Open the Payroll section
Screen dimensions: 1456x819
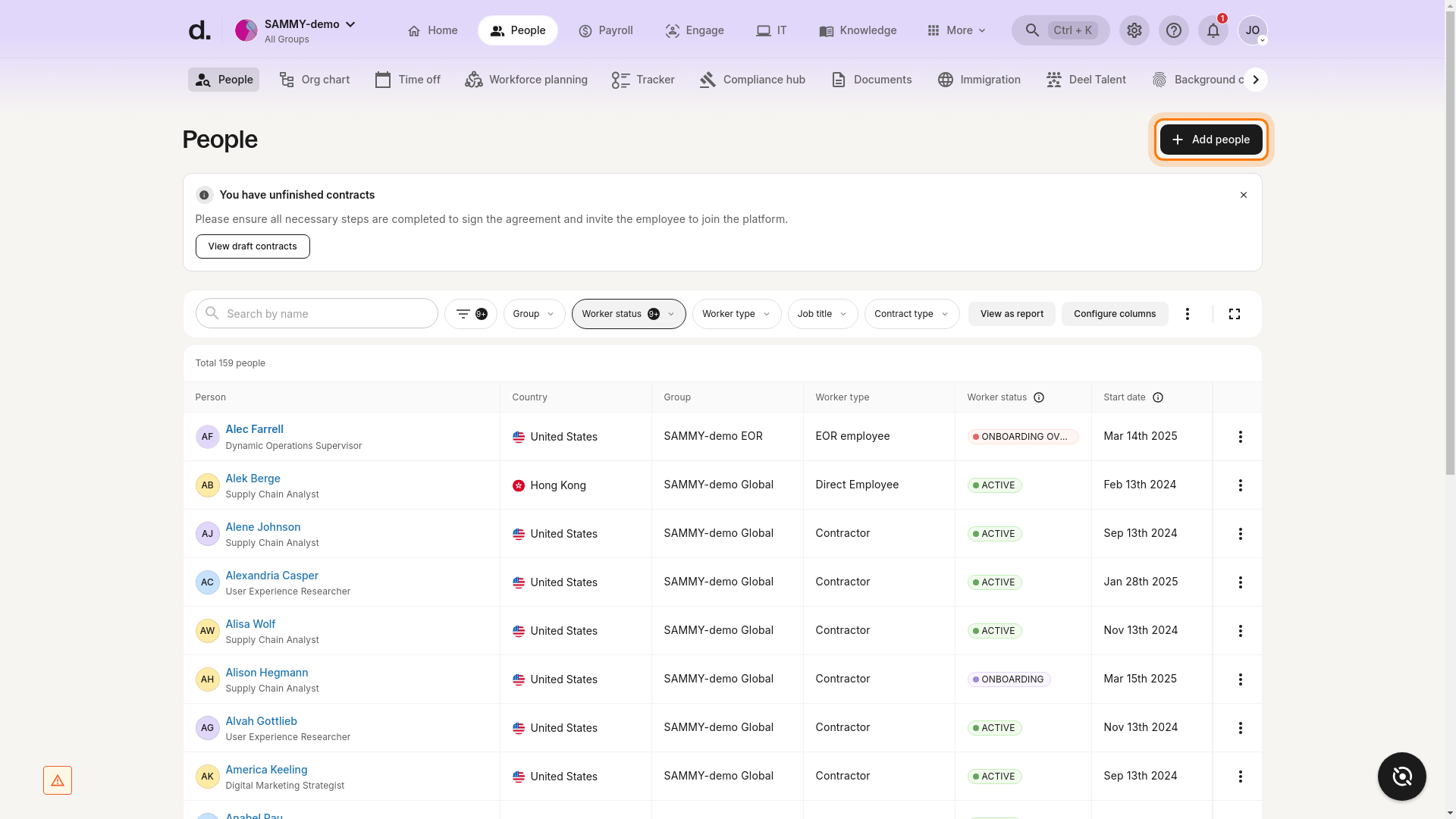(x=606, y=30)
